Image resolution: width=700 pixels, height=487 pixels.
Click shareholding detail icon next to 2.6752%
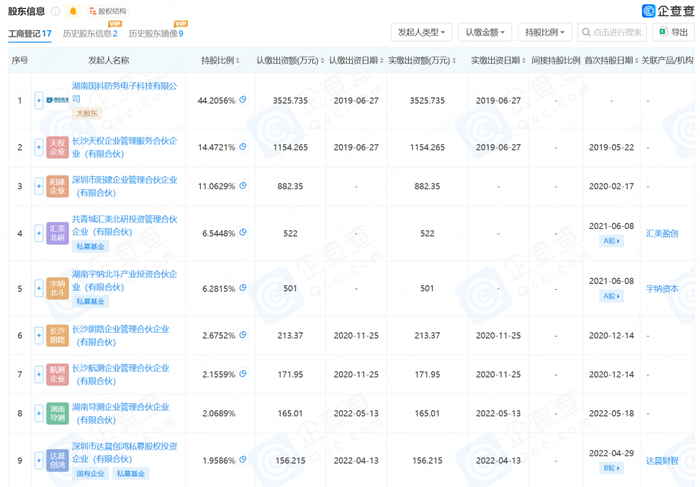(243, 334)
